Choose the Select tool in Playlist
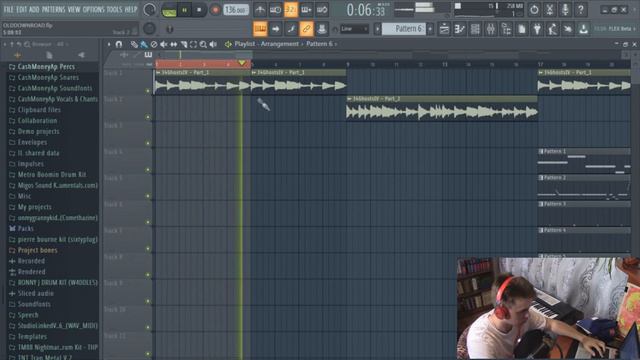The image size is (640, 360). tap(193, 44)
